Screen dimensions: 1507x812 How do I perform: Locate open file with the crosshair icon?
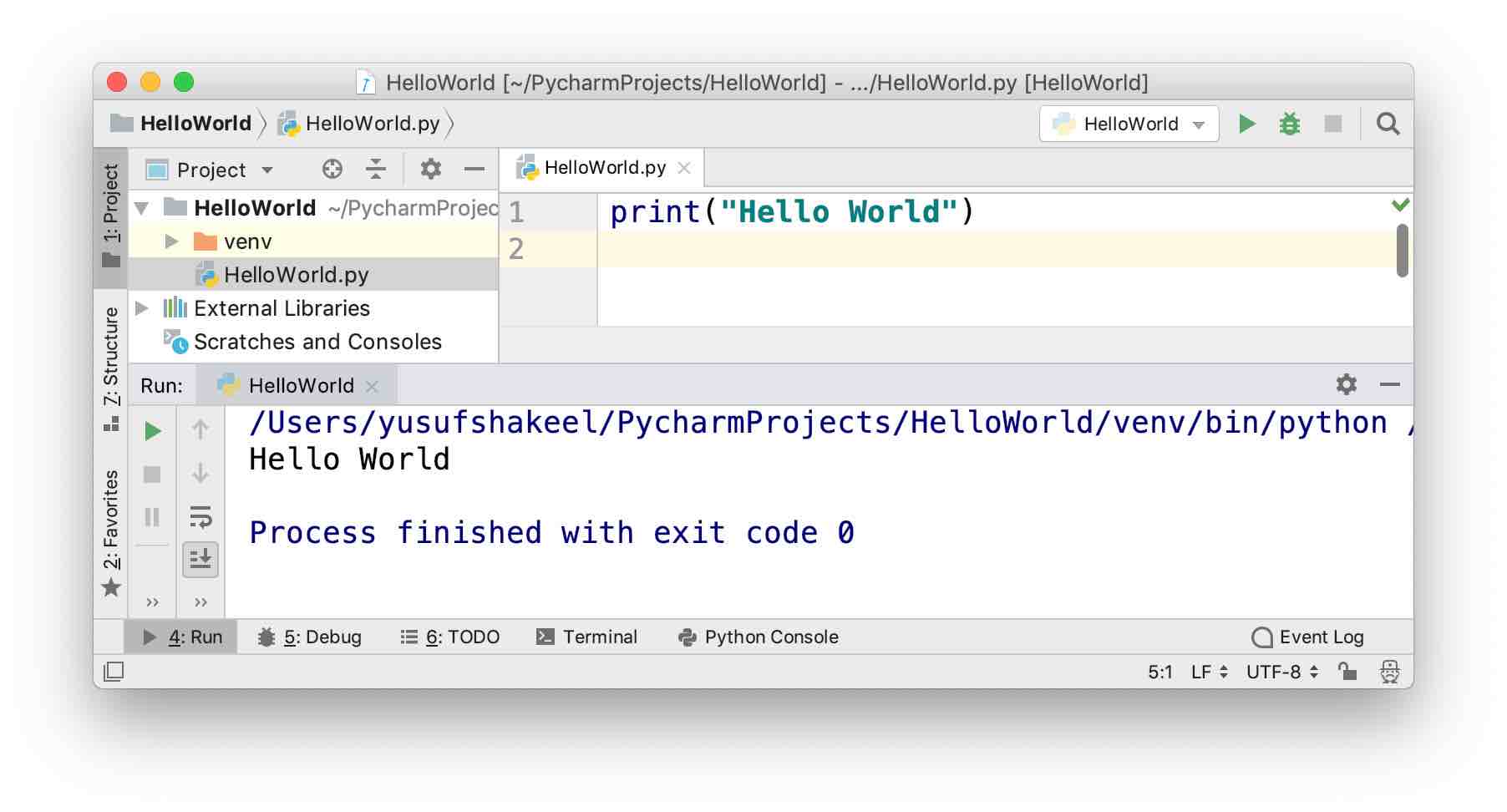(x=332, y=169)
